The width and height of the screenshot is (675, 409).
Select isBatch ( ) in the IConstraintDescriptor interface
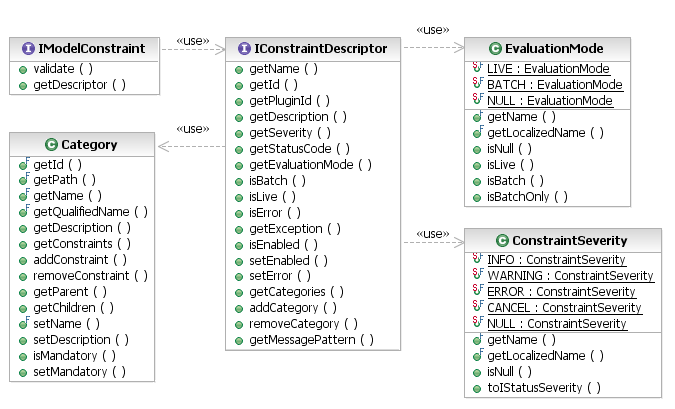pyautogui.click(x=277, y=180)
